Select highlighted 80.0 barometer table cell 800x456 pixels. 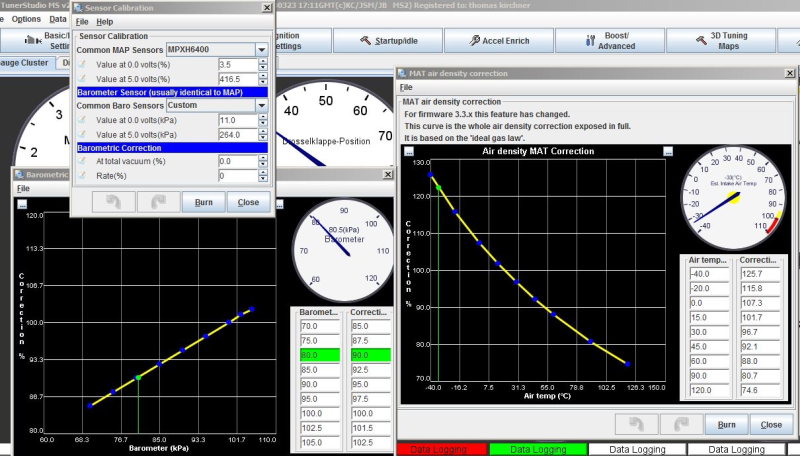[x=319, y=354]
